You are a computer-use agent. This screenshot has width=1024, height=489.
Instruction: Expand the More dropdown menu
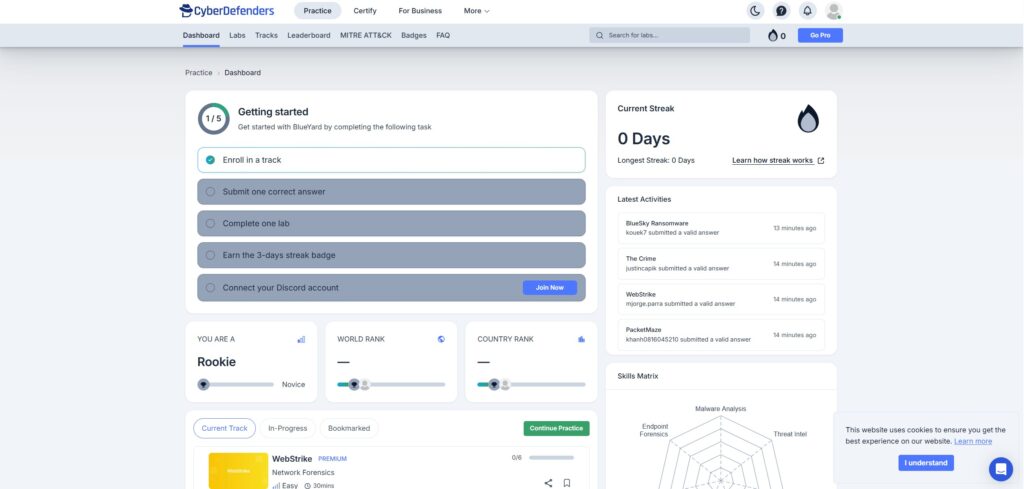[476, 11]
